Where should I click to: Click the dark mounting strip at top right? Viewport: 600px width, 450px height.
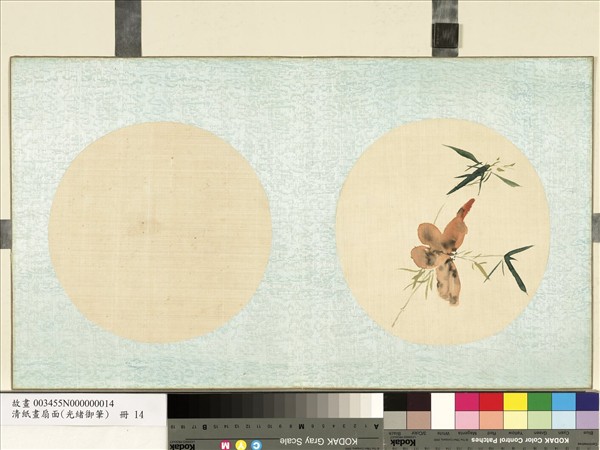(445, 27)
